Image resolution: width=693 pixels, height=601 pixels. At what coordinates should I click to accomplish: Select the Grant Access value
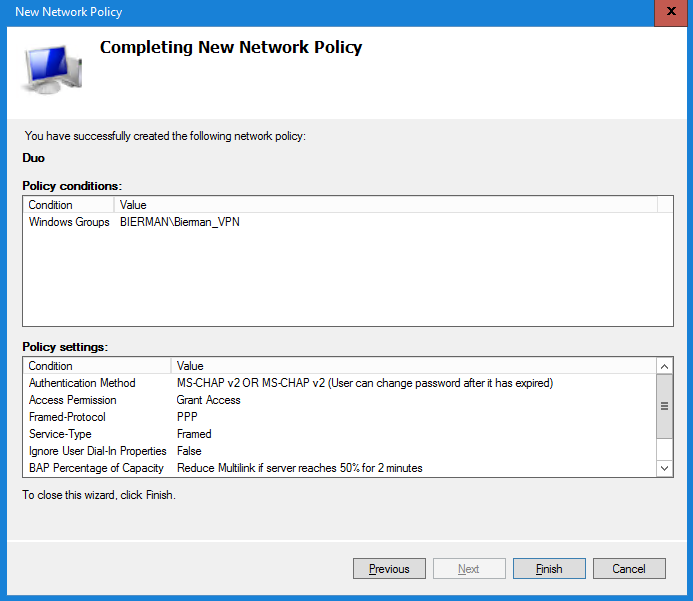click(209, 400)
